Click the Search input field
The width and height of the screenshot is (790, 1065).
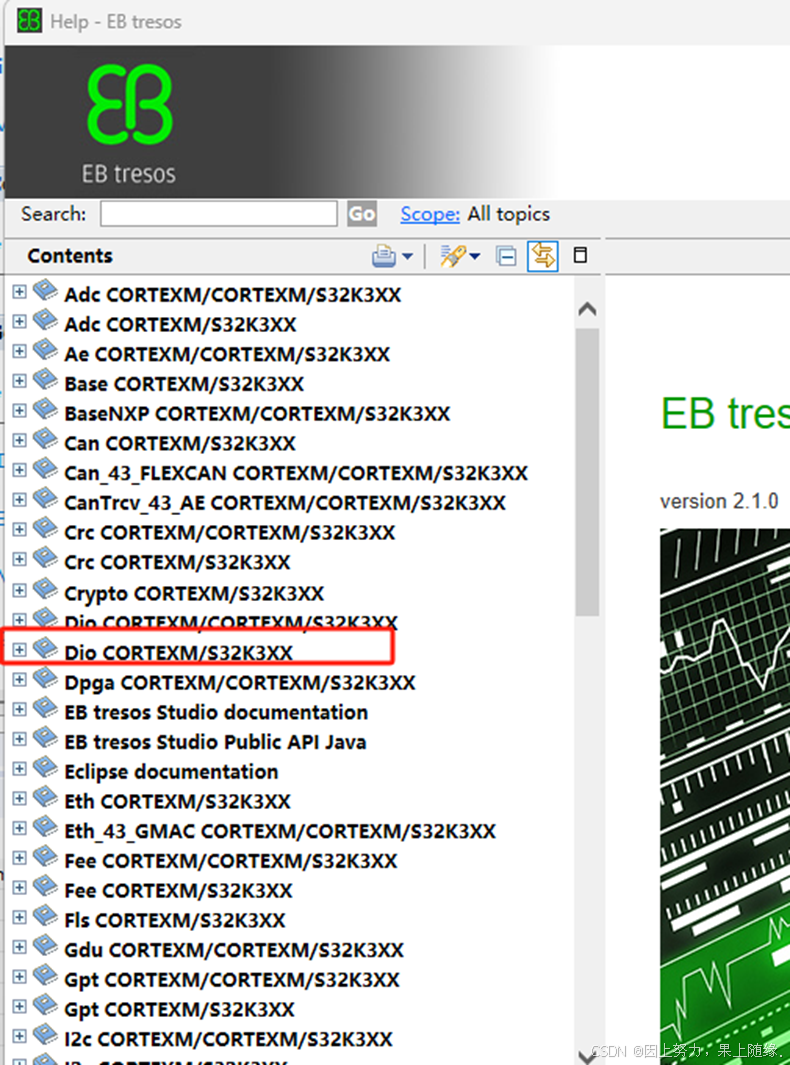tap(218, 214)
